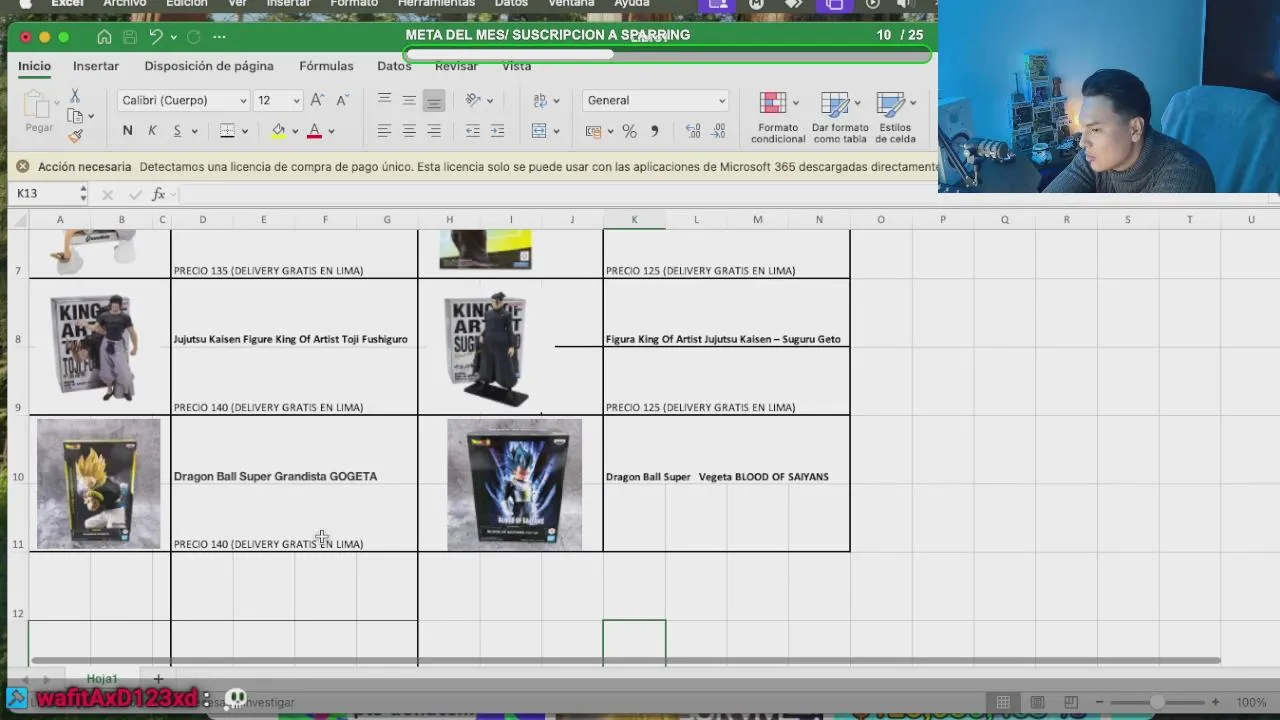Open the Calibri (Cuerpo) font dropdown
Screen dimensions: 1280x720
point(242,101)
